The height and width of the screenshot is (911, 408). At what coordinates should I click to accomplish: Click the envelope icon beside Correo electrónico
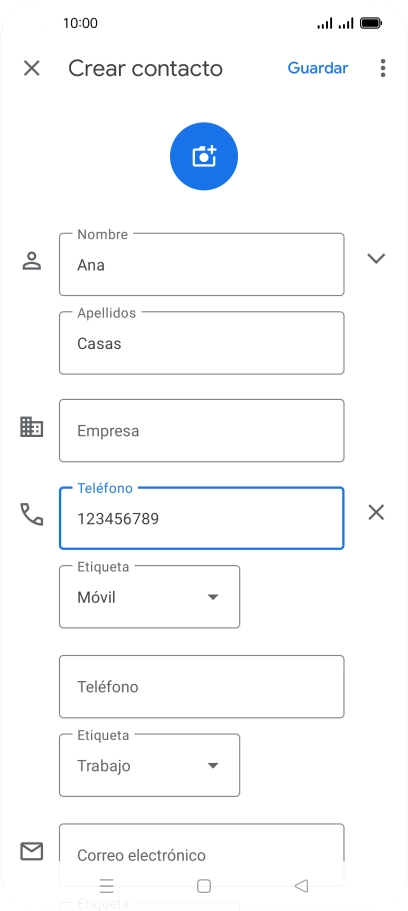pos(32,851)
